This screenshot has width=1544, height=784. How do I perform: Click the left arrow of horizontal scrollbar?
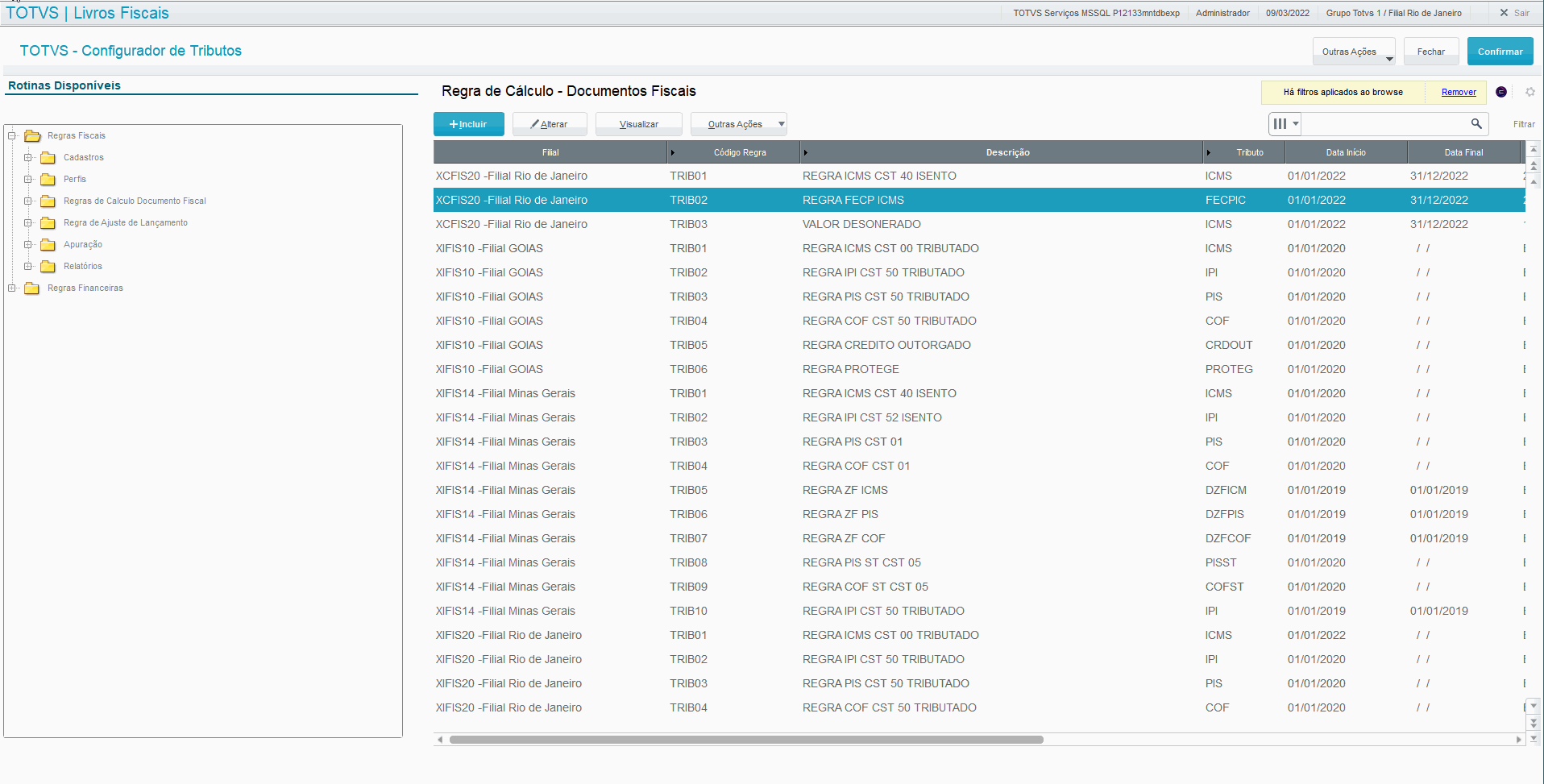[x=439, y=739]
